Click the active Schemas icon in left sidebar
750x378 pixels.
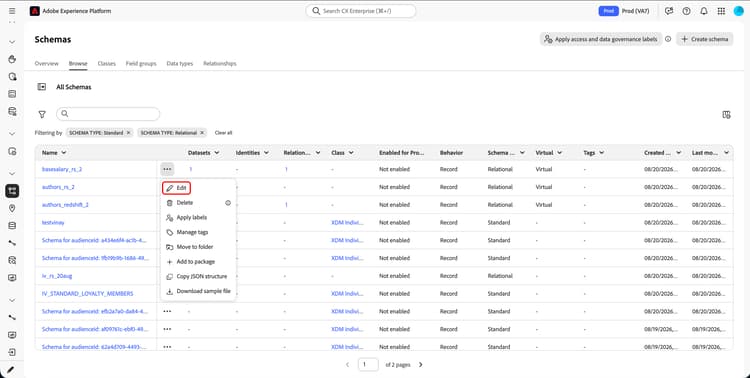(x=12, y=191)
